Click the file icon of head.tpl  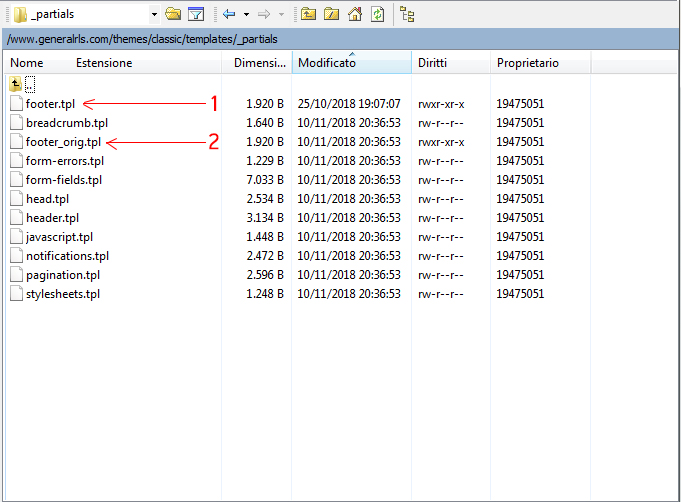(x=17, y=199)
